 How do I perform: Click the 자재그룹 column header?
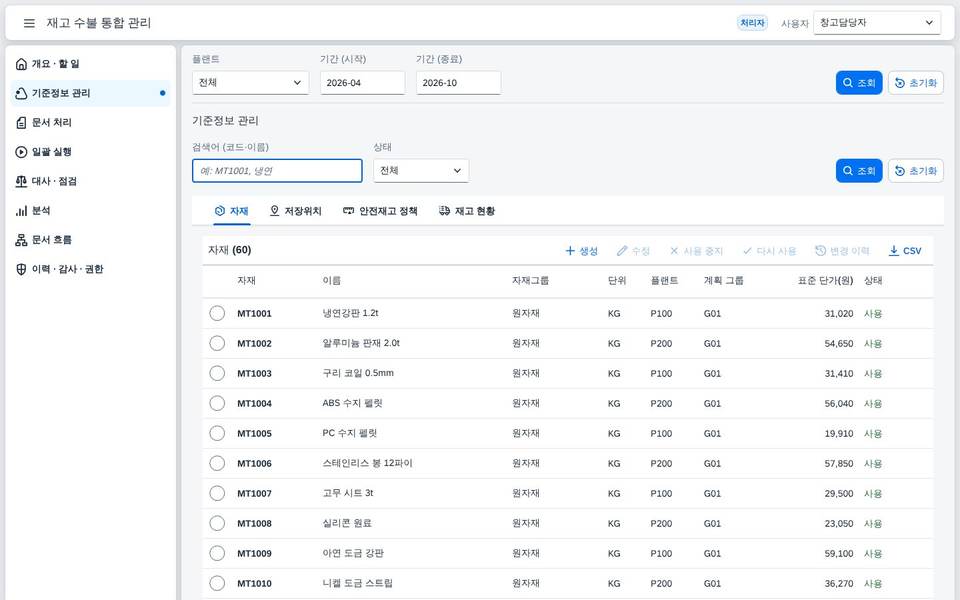pyautogui.click(x=530, y=281)
